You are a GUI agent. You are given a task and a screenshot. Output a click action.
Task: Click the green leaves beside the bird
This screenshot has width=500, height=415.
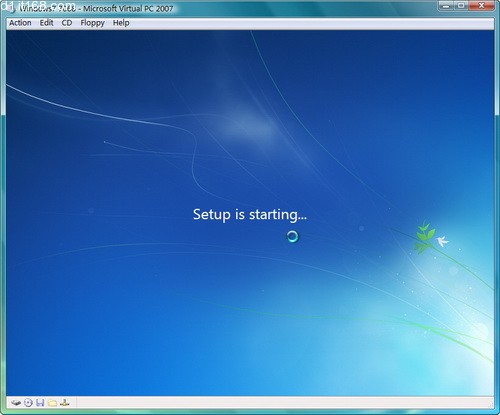pyautogui.click(x=425, y=237)
